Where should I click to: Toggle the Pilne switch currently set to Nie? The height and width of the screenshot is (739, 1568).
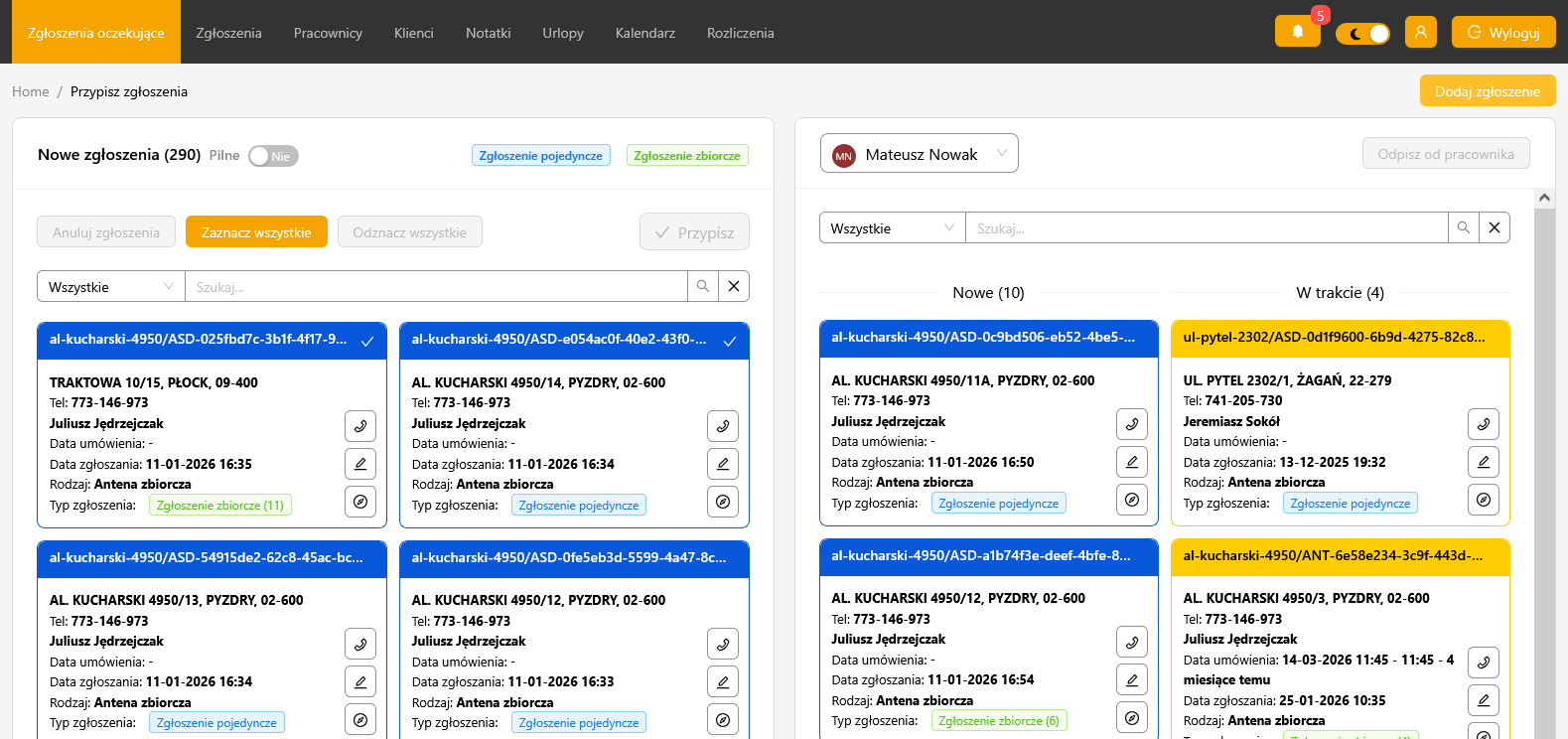coord(273,156)
